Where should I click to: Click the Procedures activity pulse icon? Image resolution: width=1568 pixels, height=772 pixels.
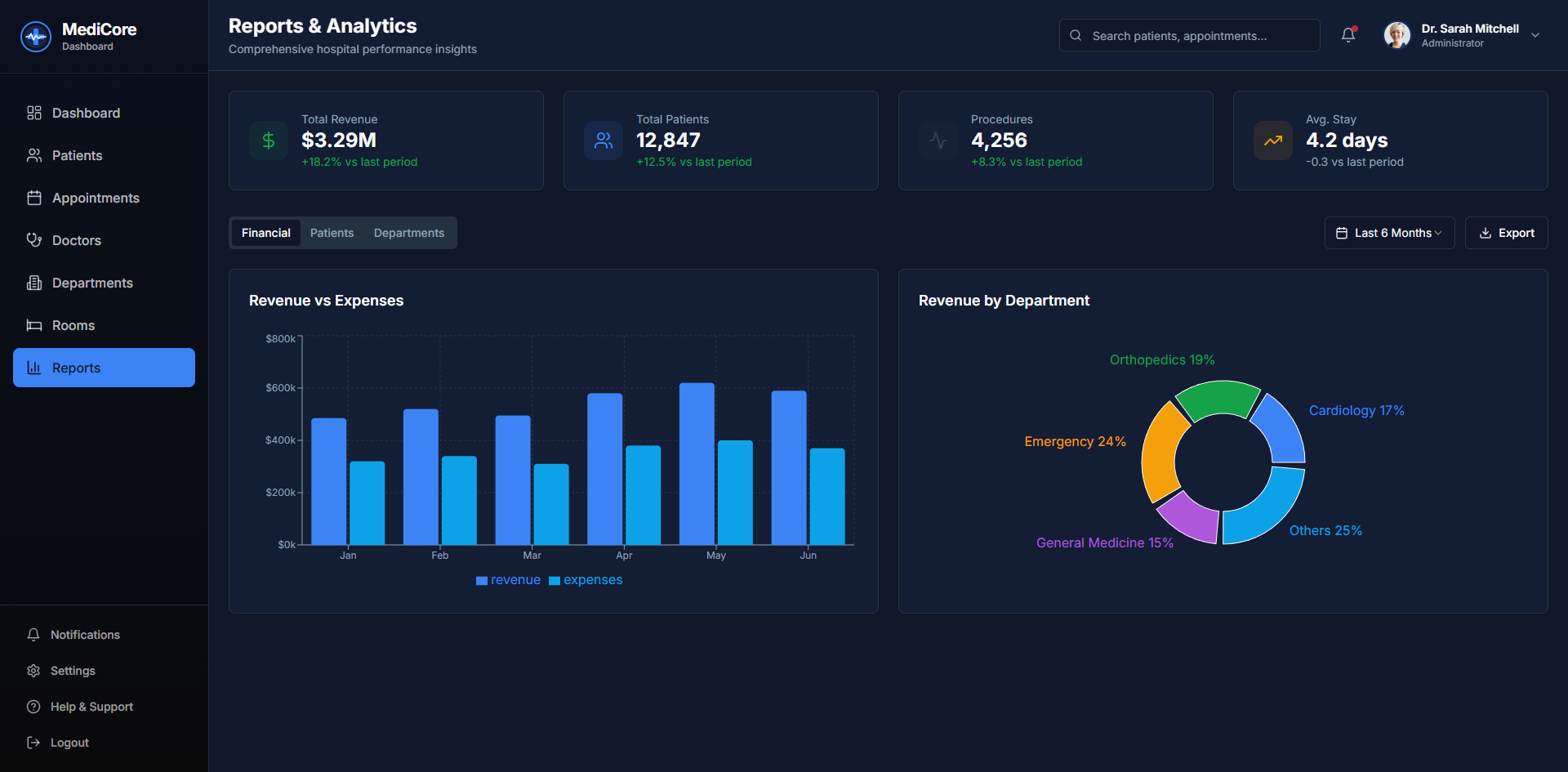938,141
